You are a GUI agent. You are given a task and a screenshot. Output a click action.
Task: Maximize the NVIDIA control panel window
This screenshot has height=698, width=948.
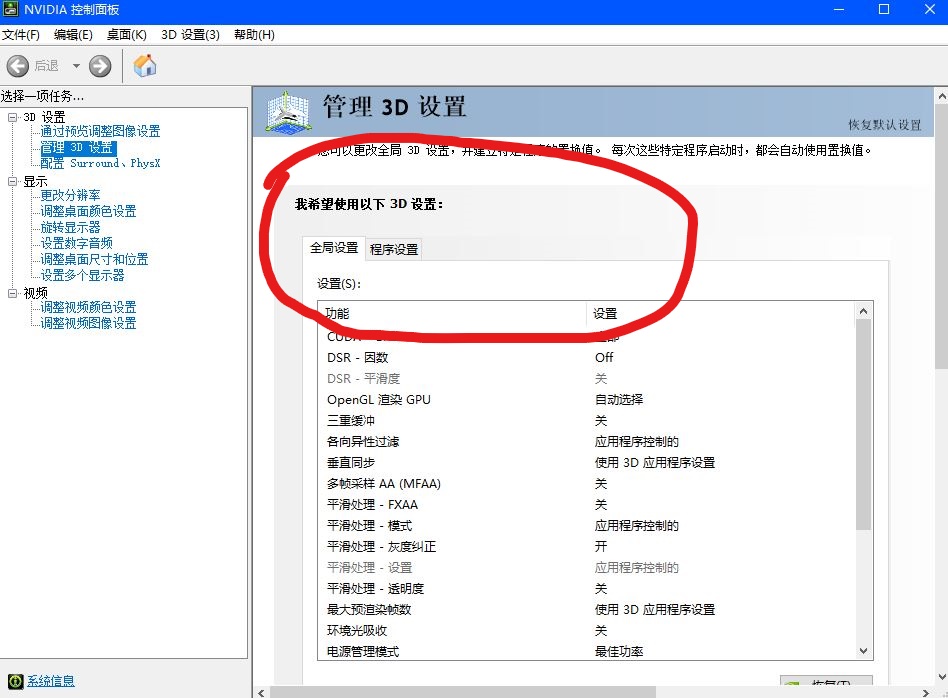tap(884, 10)
